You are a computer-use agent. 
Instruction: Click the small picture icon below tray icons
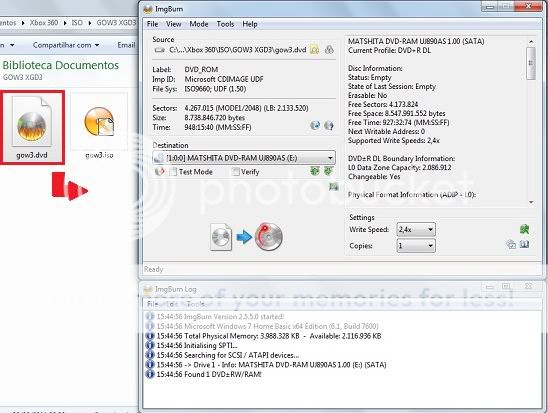pyautogui.click(x=334, y=187)
